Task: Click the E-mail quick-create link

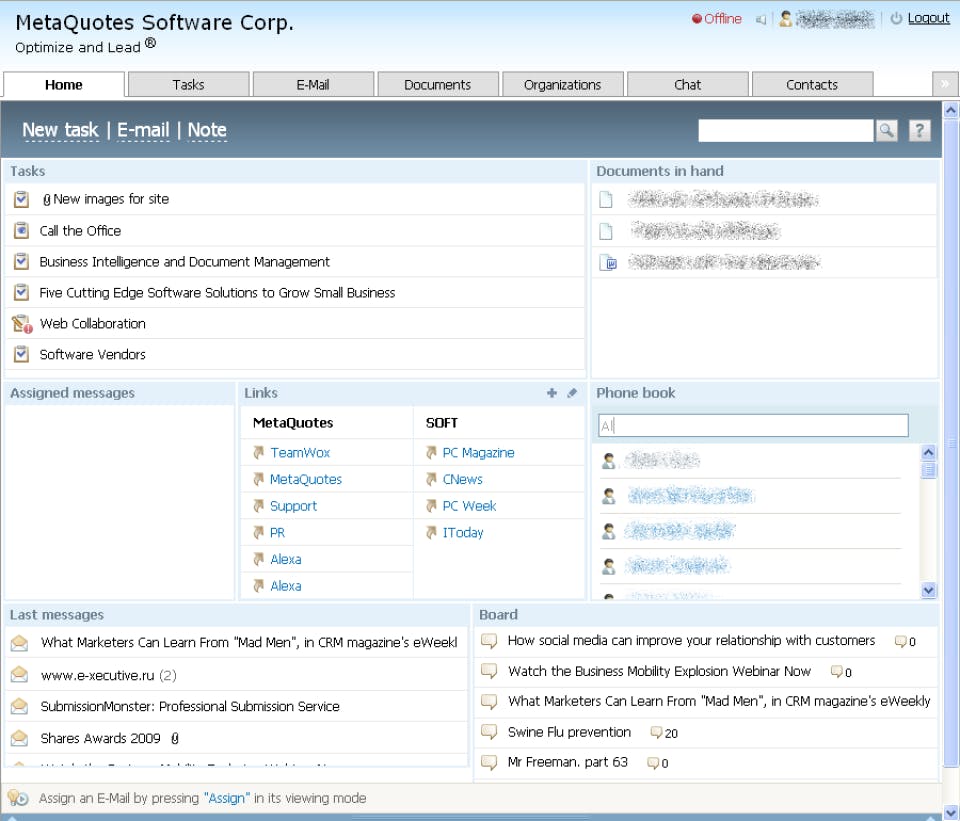Action: tap(143, 130)
